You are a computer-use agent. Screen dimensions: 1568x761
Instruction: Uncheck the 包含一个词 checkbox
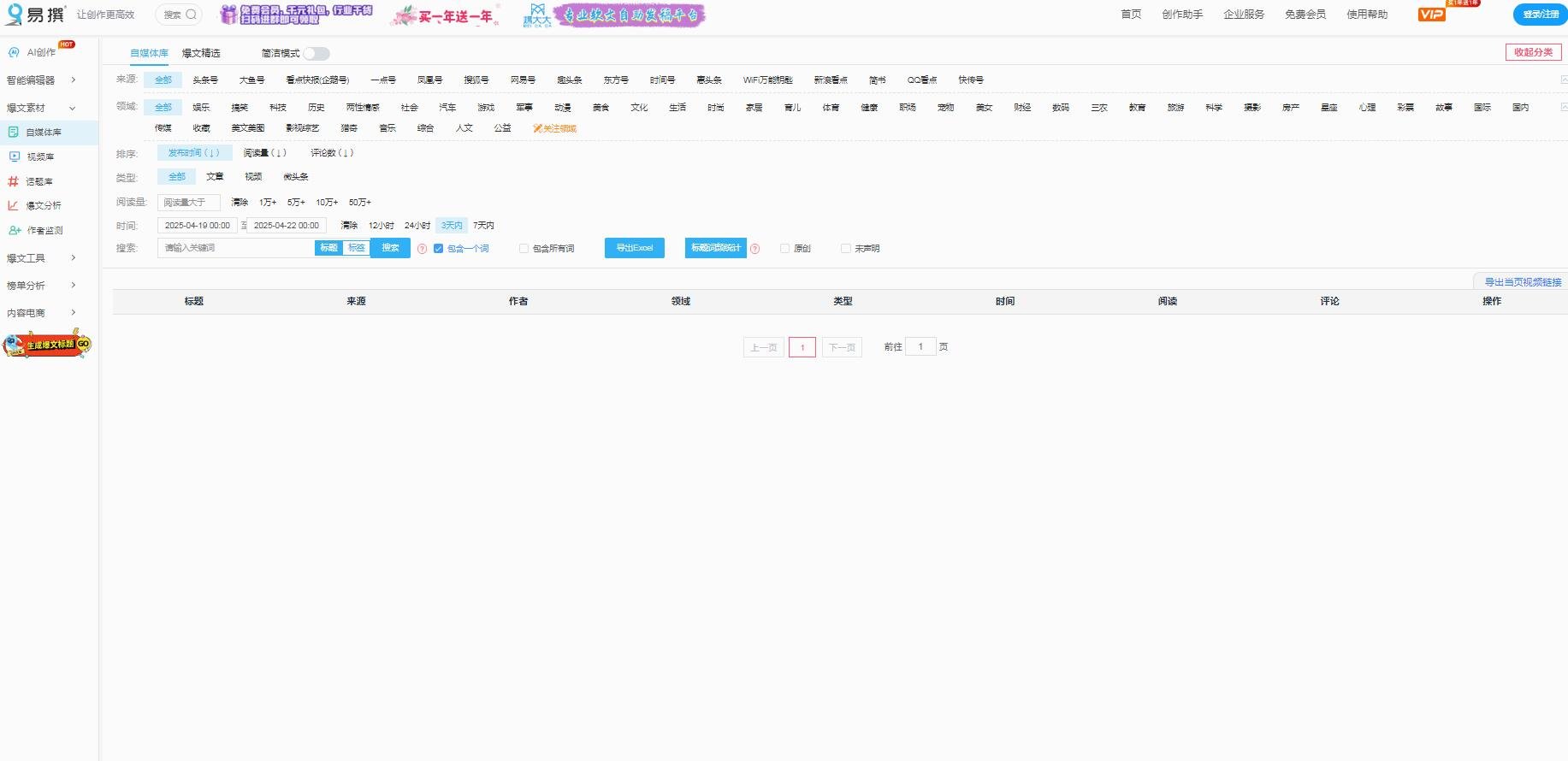coord(439,249)
